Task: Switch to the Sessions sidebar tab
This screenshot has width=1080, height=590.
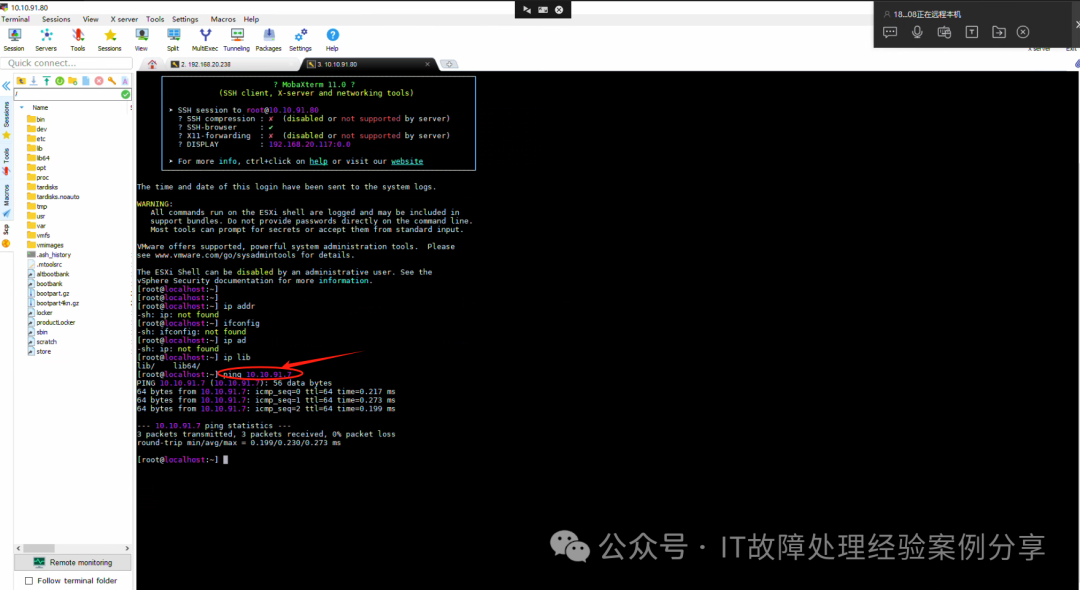Action: tap(7, 120)
